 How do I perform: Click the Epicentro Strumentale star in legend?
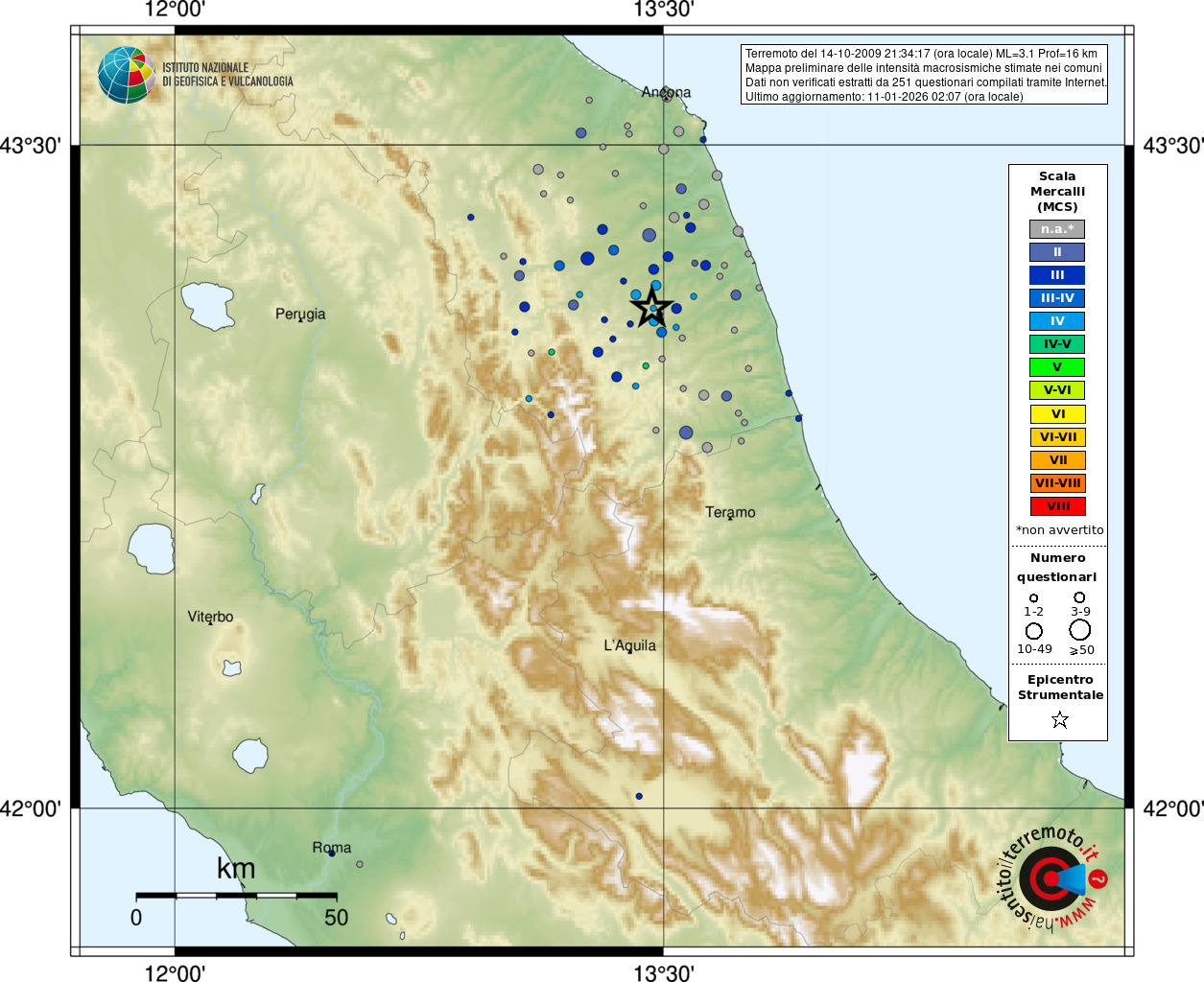coord(1060,719)
